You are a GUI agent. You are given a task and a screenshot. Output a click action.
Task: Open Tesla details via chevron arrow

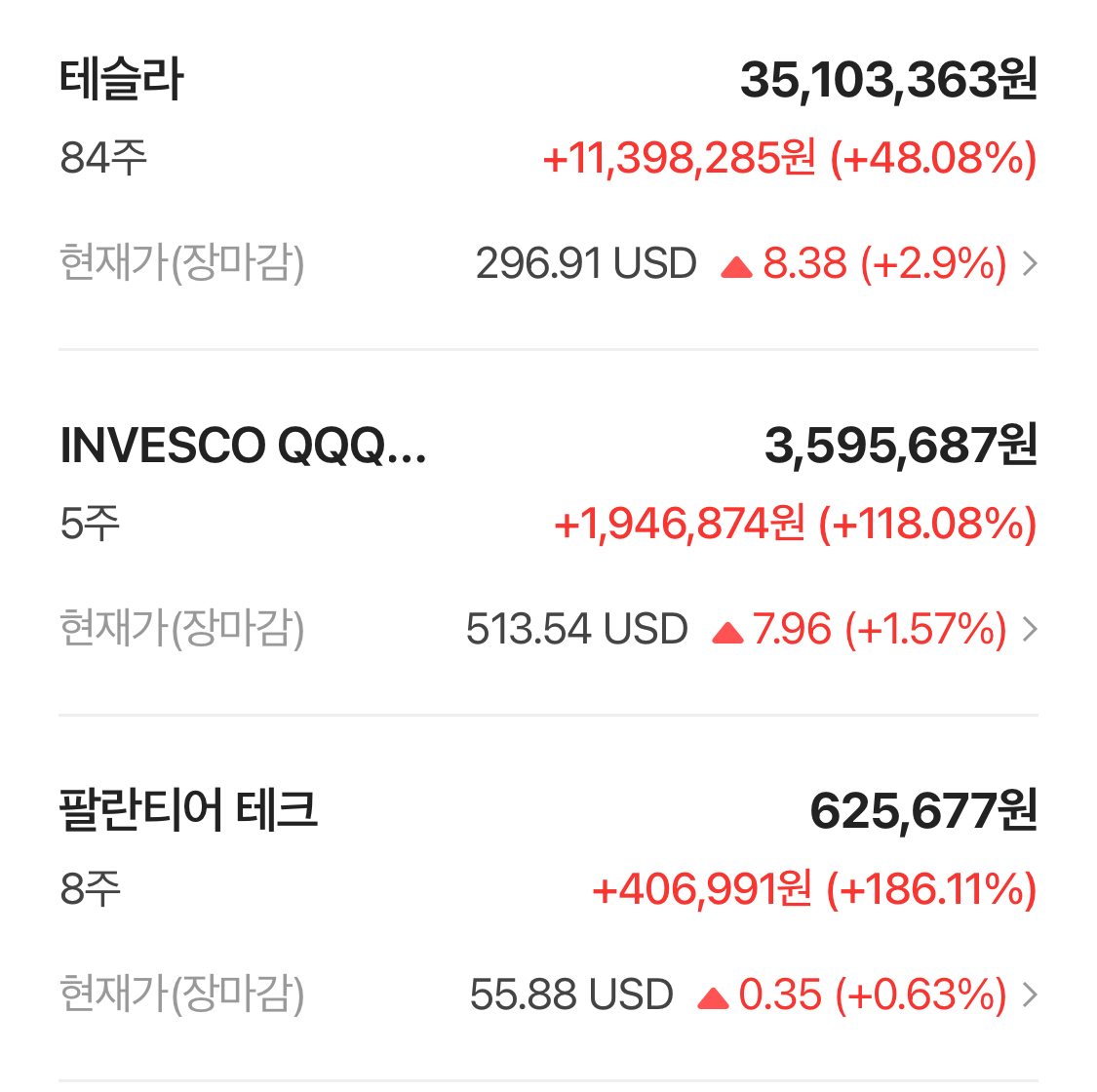coord(1029,263)
